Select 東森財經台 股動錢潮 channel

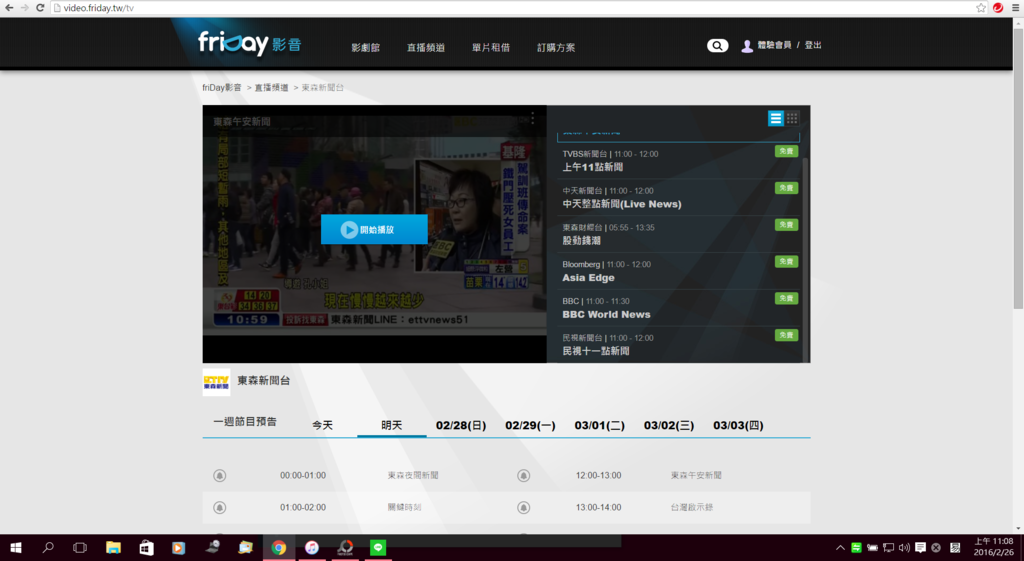(x=679, y=234)
